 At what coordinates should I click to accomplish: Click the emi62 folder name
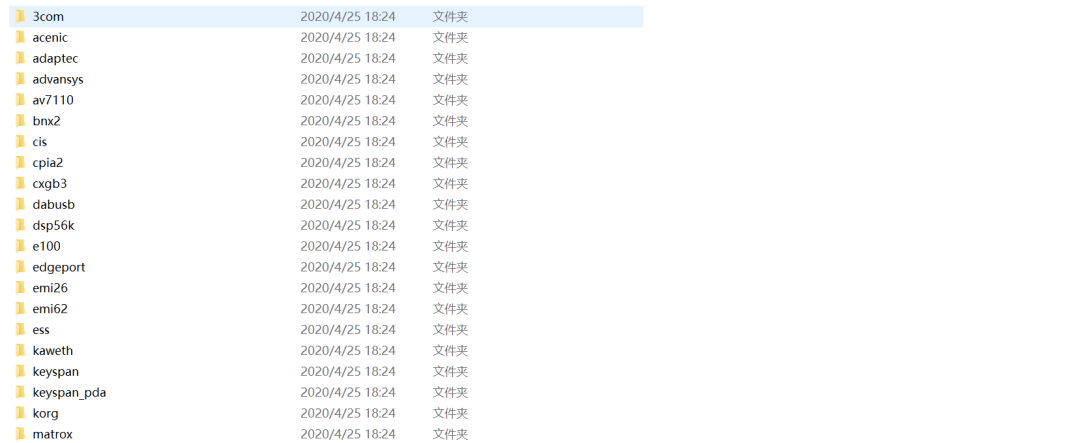[x=50, y=309]
